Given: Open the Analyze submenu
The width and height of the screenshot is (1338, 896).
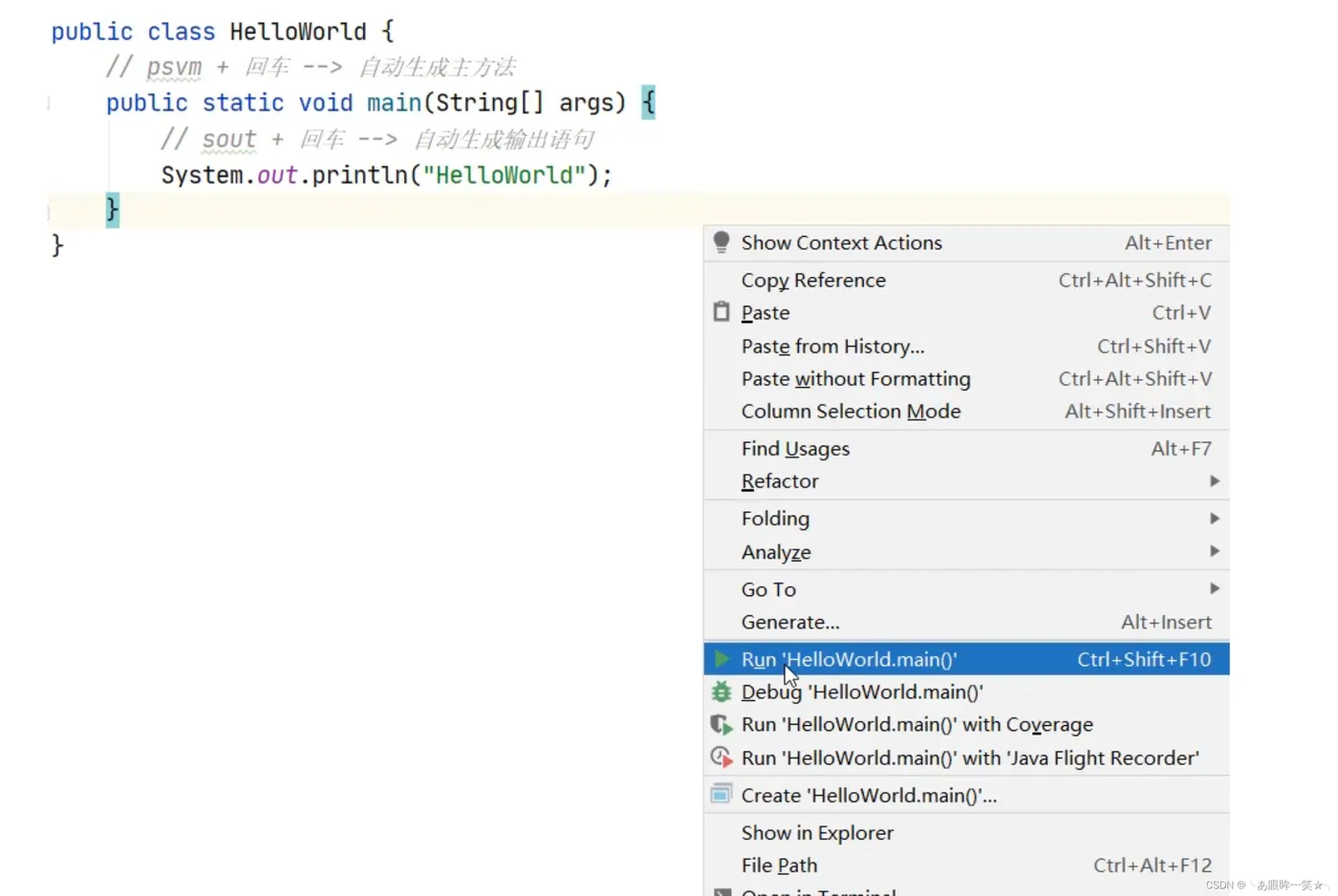Looking at the screenshot, I should click(966, 551).
